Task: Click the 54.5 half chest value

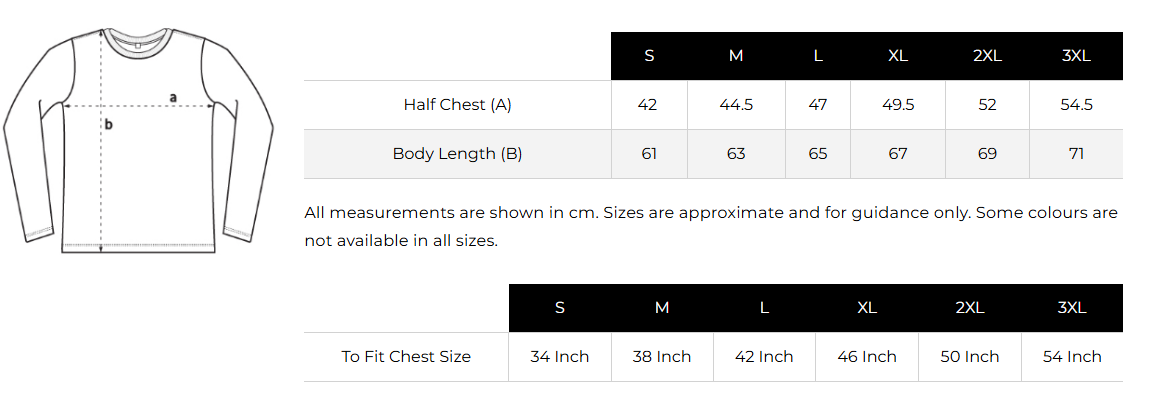Action: pyautogui.click(x=1076, y=105)
